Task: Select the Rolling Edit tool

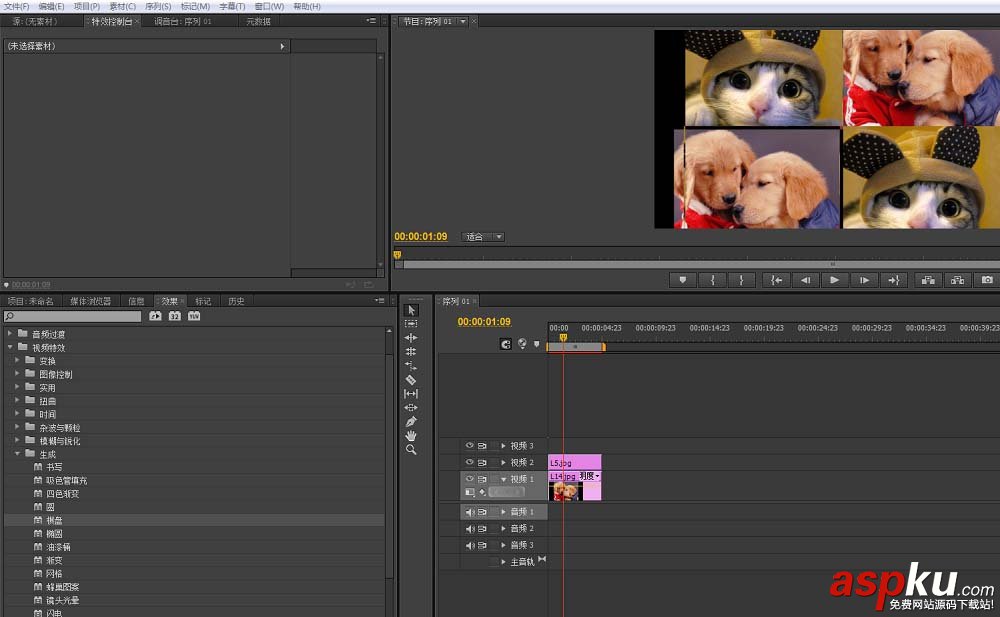Action: point(411,352)
